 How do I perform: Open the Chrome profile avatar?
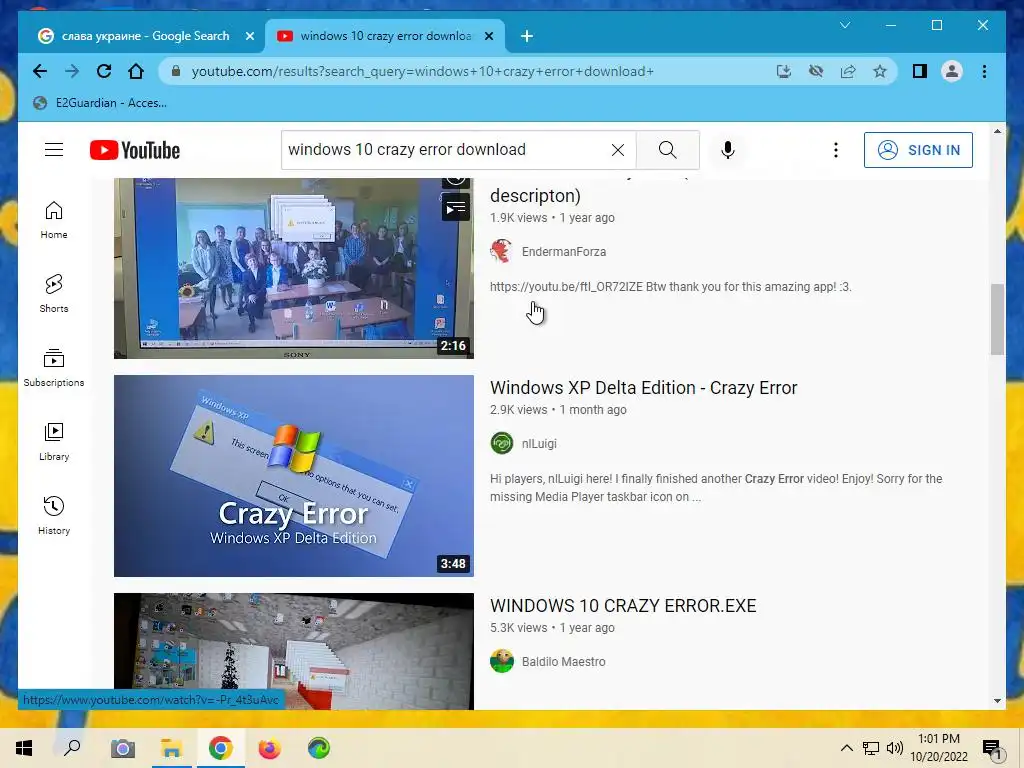952,71
